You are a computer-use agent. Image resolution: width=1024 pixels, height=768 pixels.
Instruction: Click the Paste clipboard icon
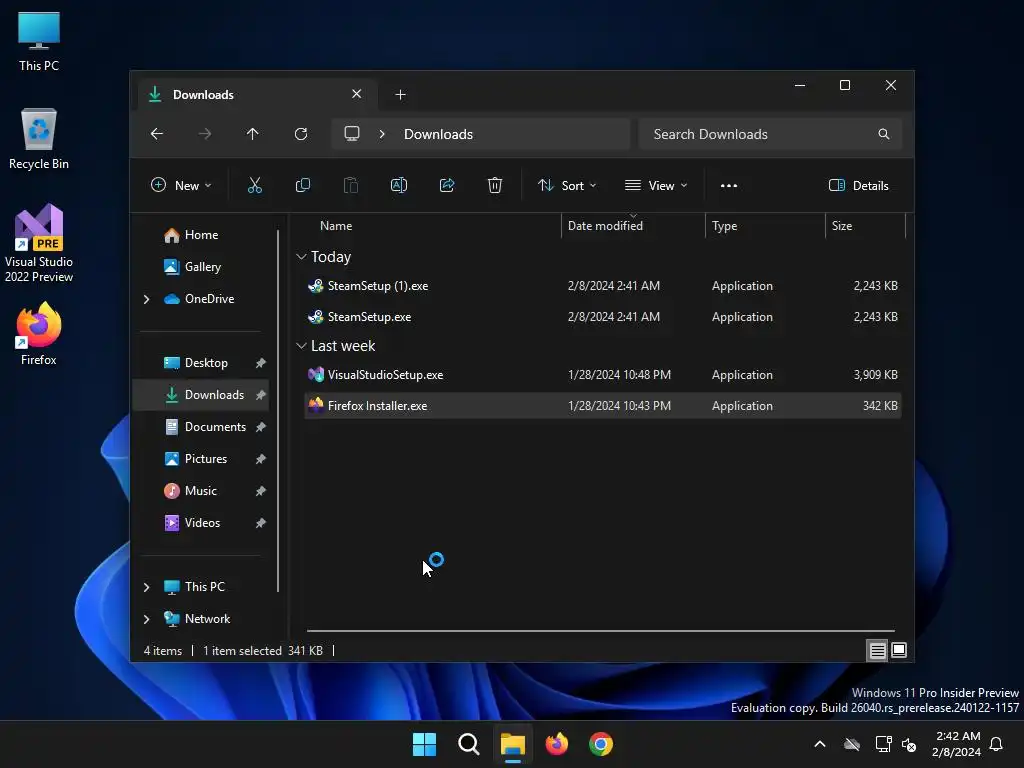point(351,185)
